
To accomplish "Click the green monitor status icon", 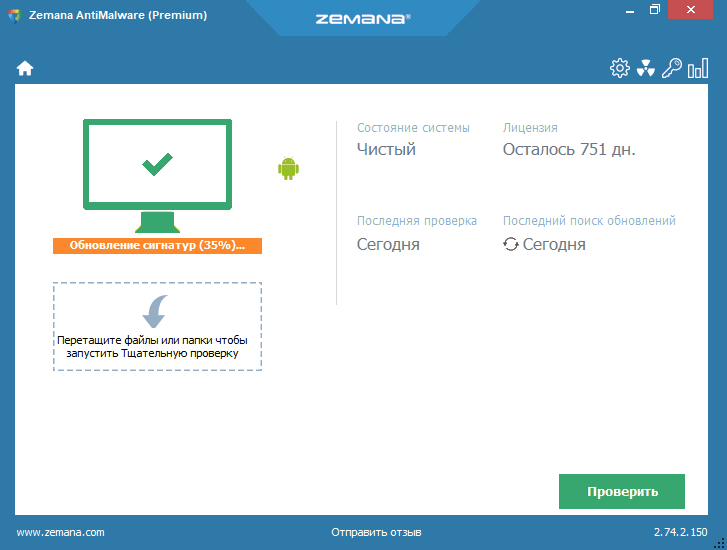I will click(x=157, y=176).
